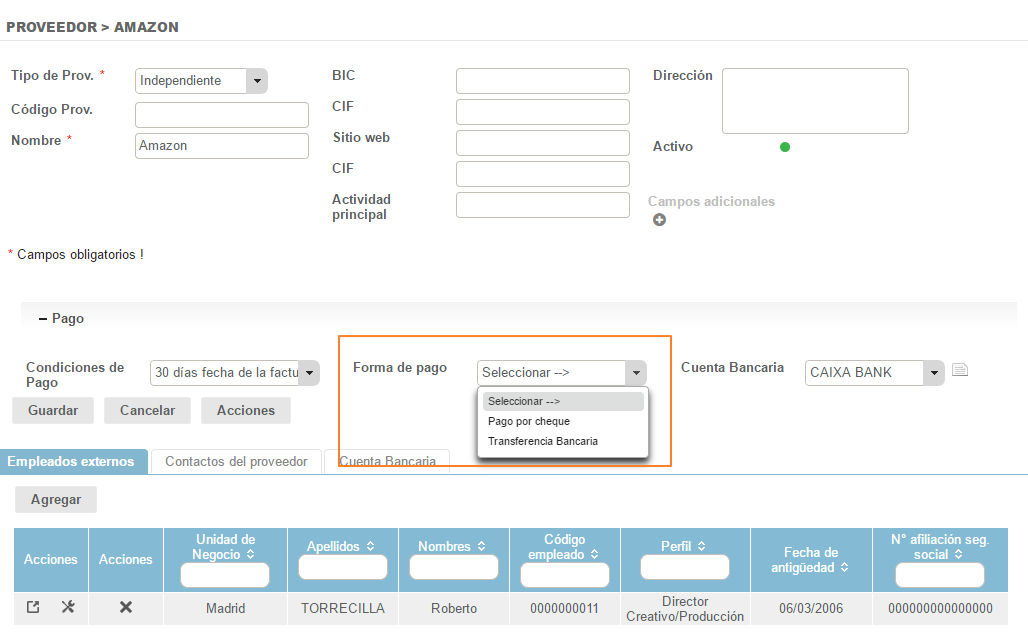Image resolution: width=1028 pixels, height=642 pixels.
Task: Open the Tipo de Prov. dropdown
Action: [x=257, y=81]
